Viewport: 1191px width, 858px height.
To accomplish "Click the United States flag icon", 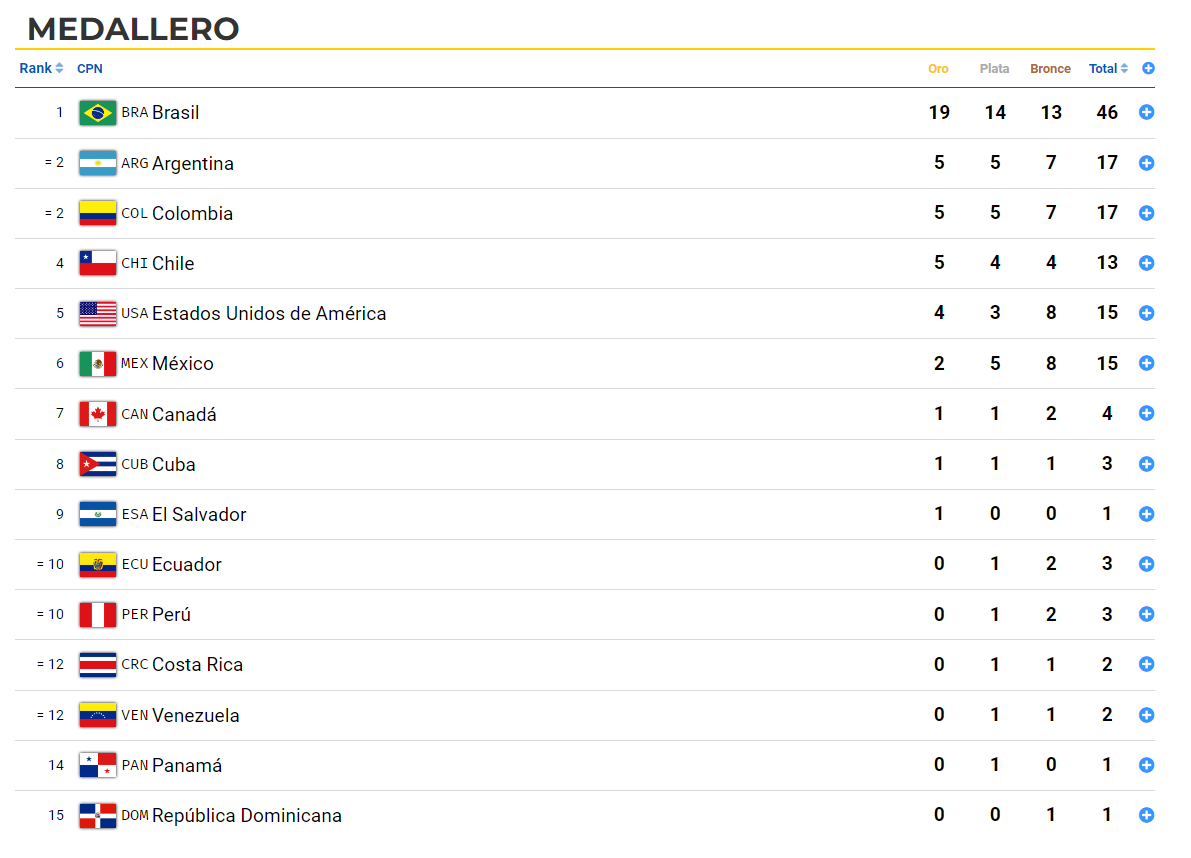I will 98,314.
